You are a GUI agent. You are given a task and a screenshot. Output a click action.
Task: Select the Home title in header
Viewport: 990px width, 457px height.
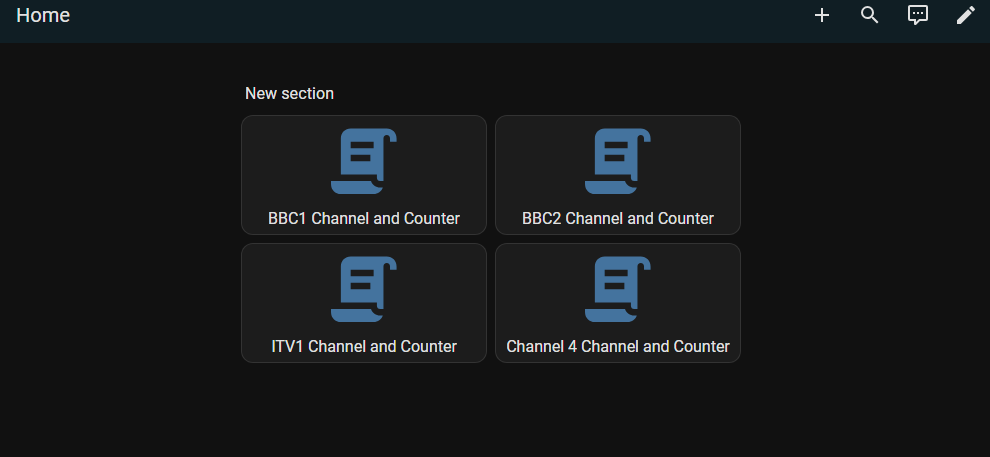[43, 15]
